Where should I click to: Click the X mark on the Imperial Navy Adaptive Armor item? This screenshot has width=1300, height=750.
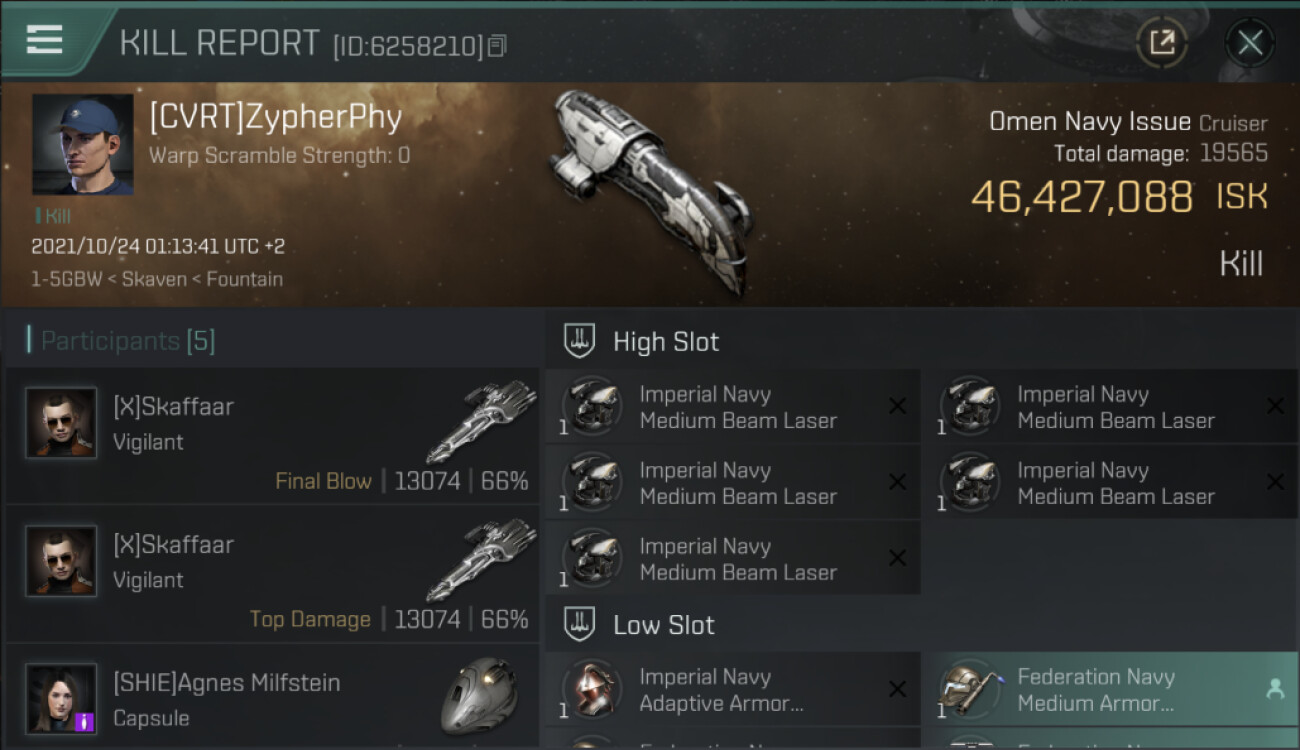pos(898,689)
